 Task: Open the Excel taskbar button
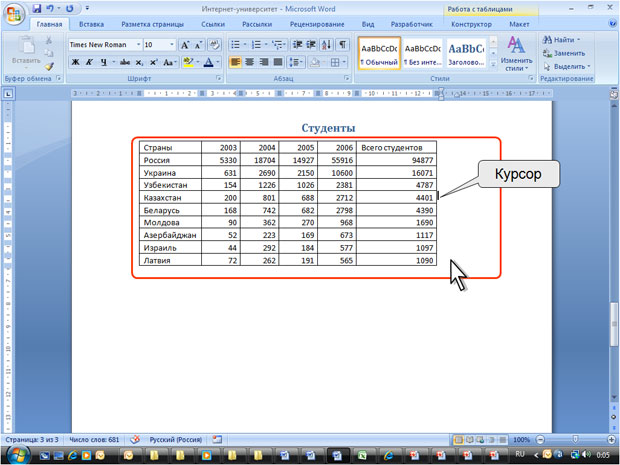click(362, 456)
